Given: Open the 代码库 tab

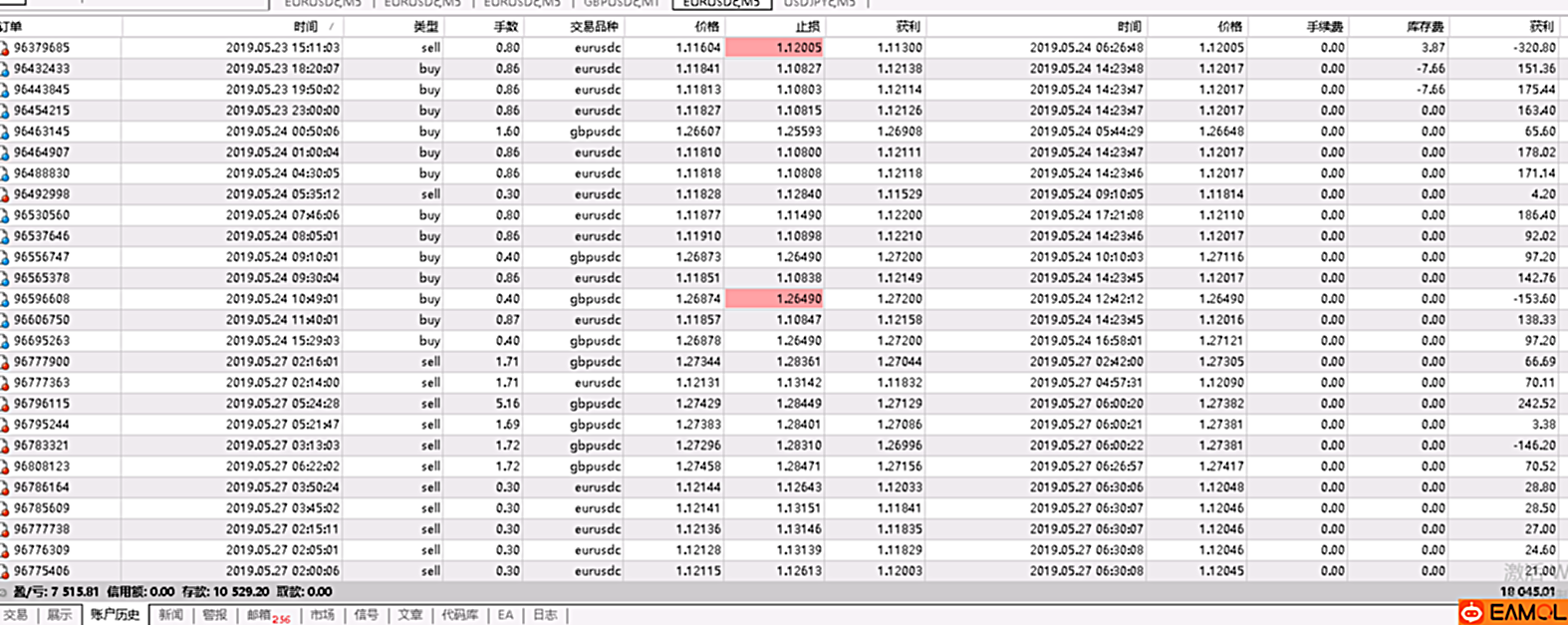Looking at the screenshot, I should pyautogui.click(x=460, y=615).
